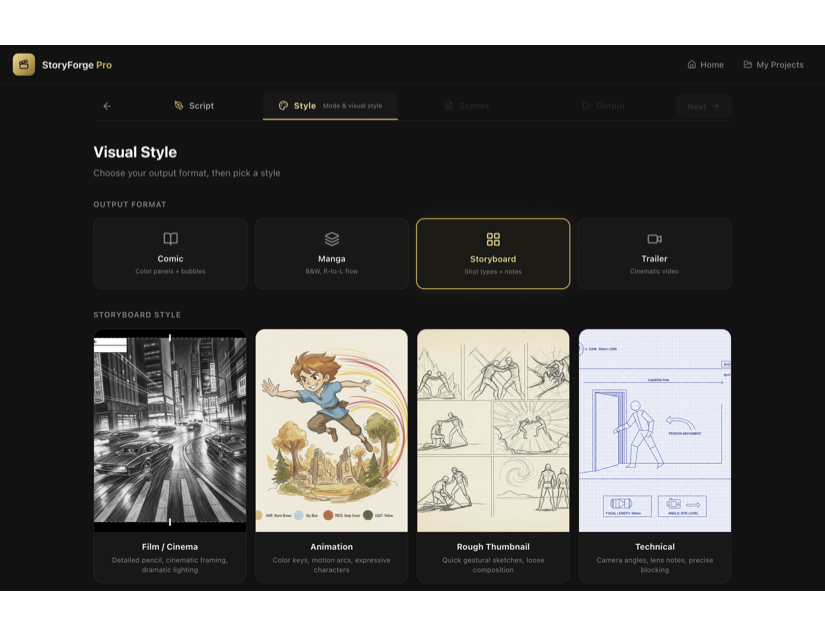The width and height of the screenshot is (825, 637).
Task: Select the Trailer cinematic video card
Action: (655, 254)
